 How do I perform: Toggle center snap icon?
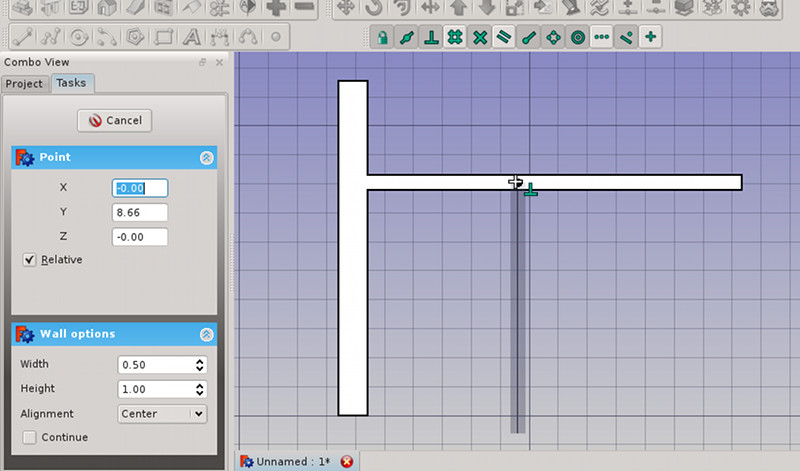pyautogui.click(x=578, y=37)
